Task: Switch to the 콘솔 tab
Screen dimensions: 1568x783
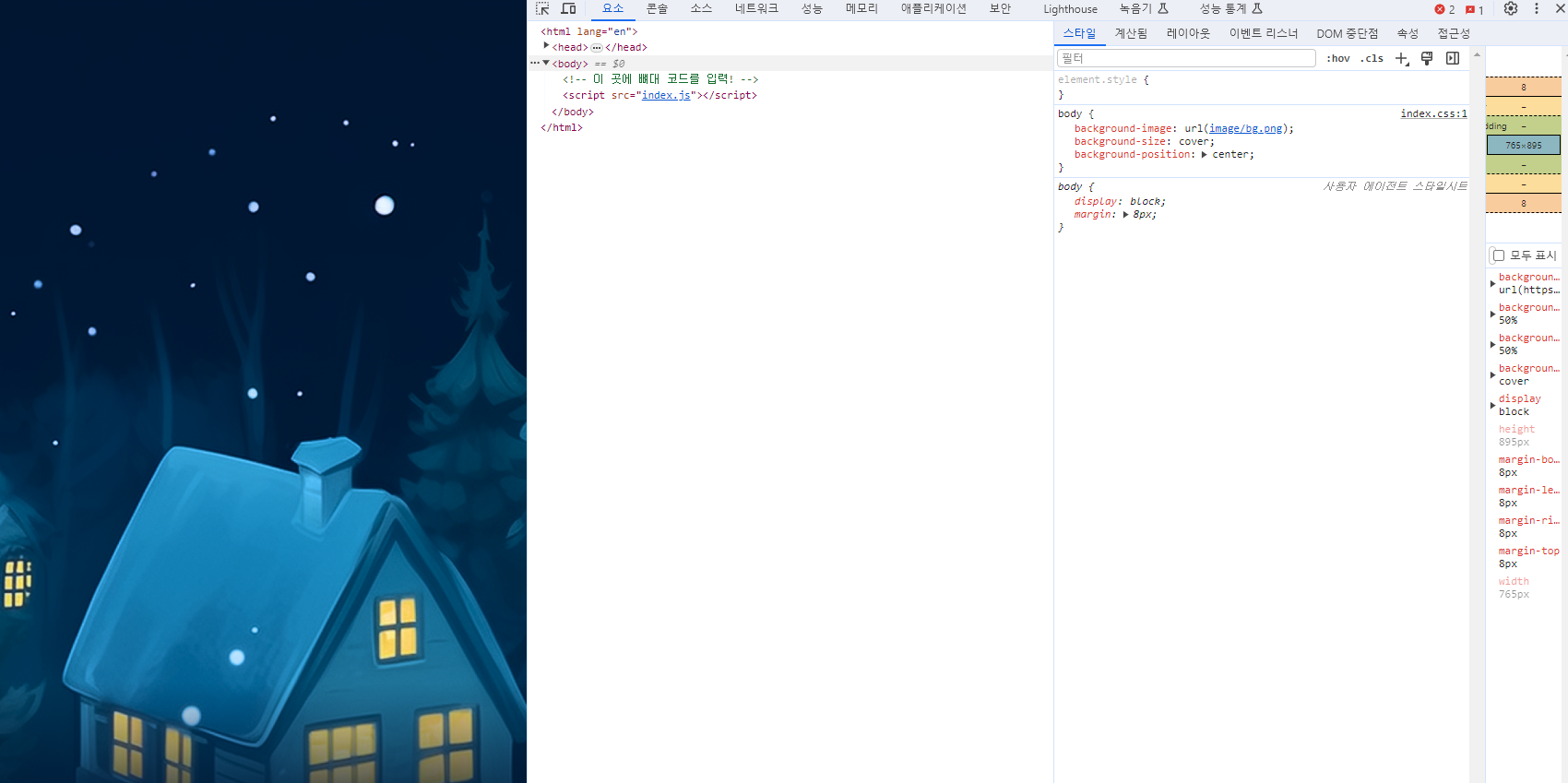Action: 657,9
